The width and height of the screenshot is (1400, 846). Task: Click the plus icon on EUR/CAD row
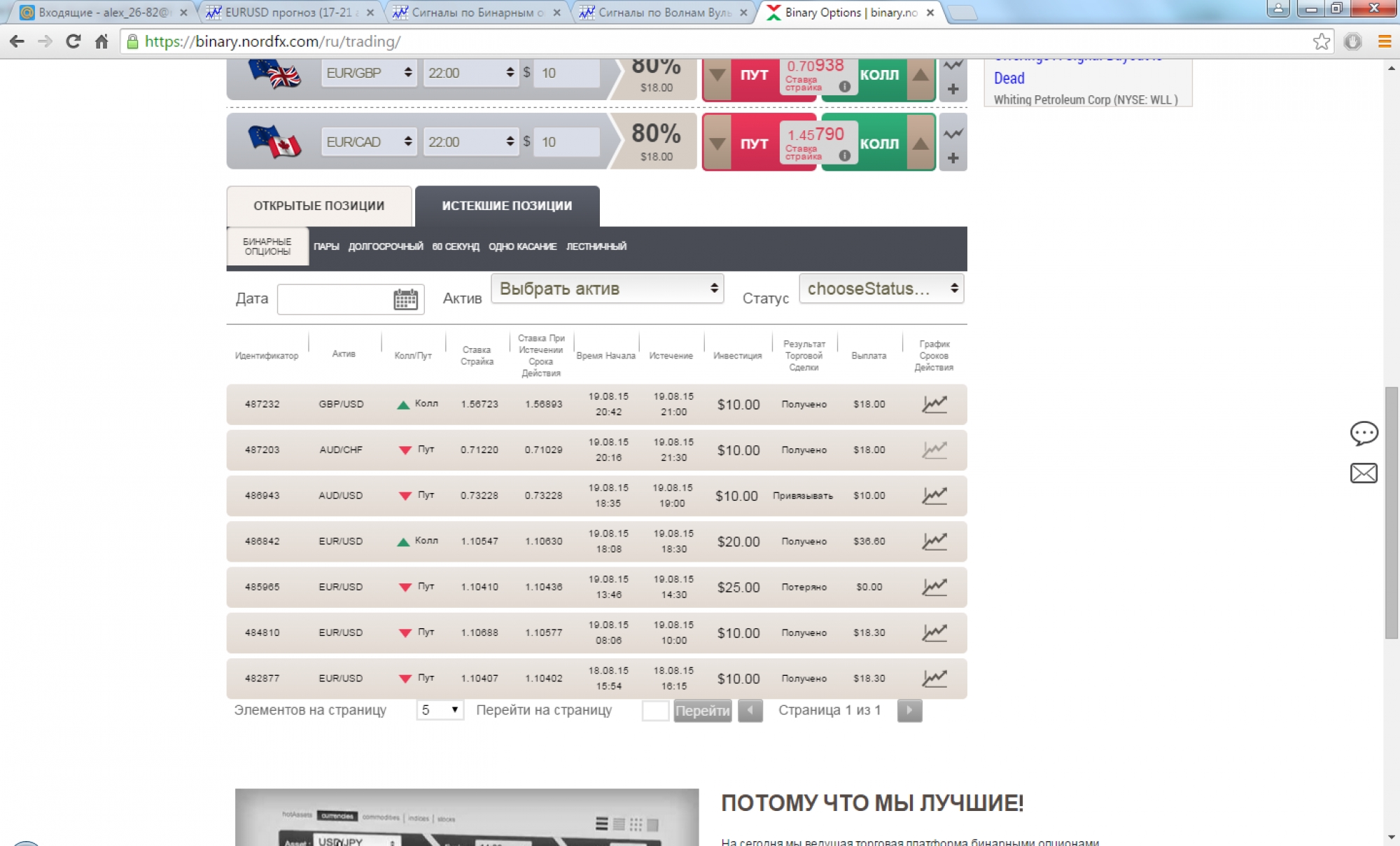pos(953,158)
